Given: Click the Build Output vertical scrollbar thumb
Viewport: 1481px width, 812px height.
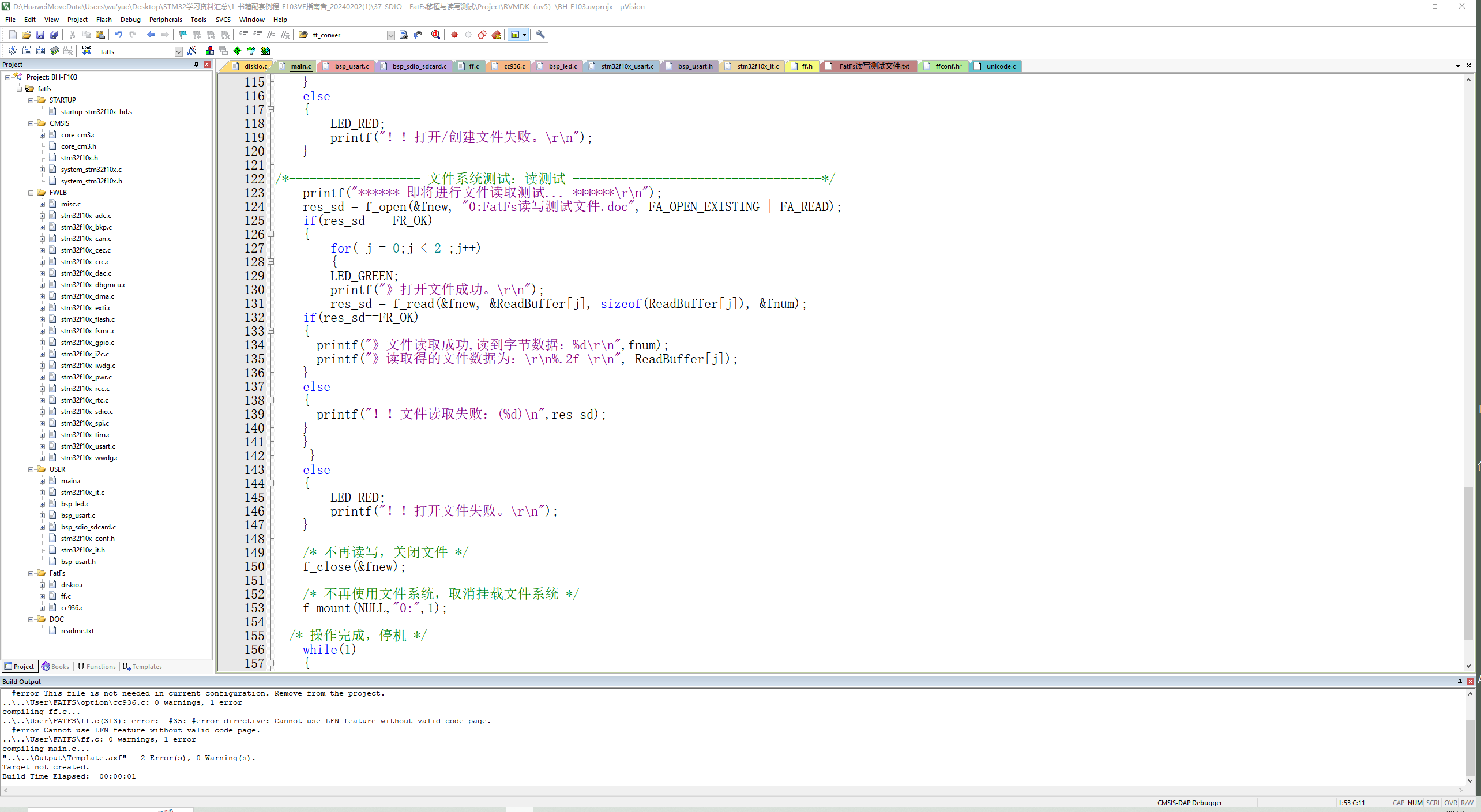Looking at the screenshot, I should click(x=1470, y=747).
